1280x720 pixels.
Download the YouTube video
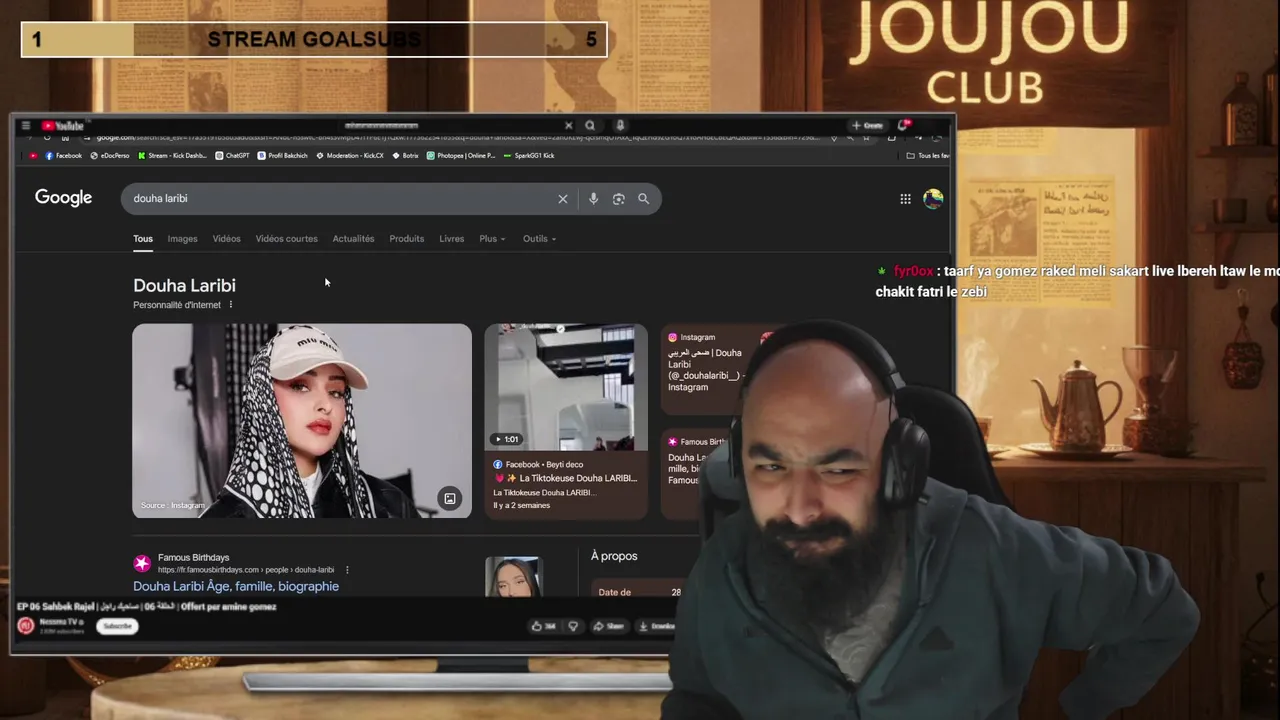[x=658, y=627]
